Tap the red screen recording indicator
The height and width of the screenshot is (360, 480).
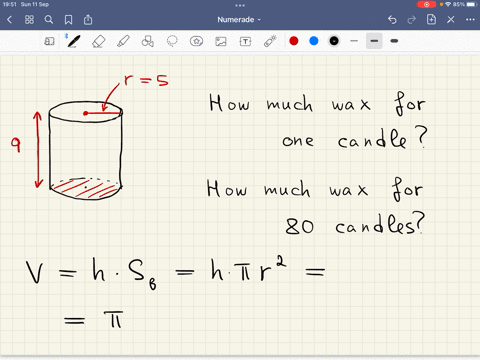click(426, 4)
